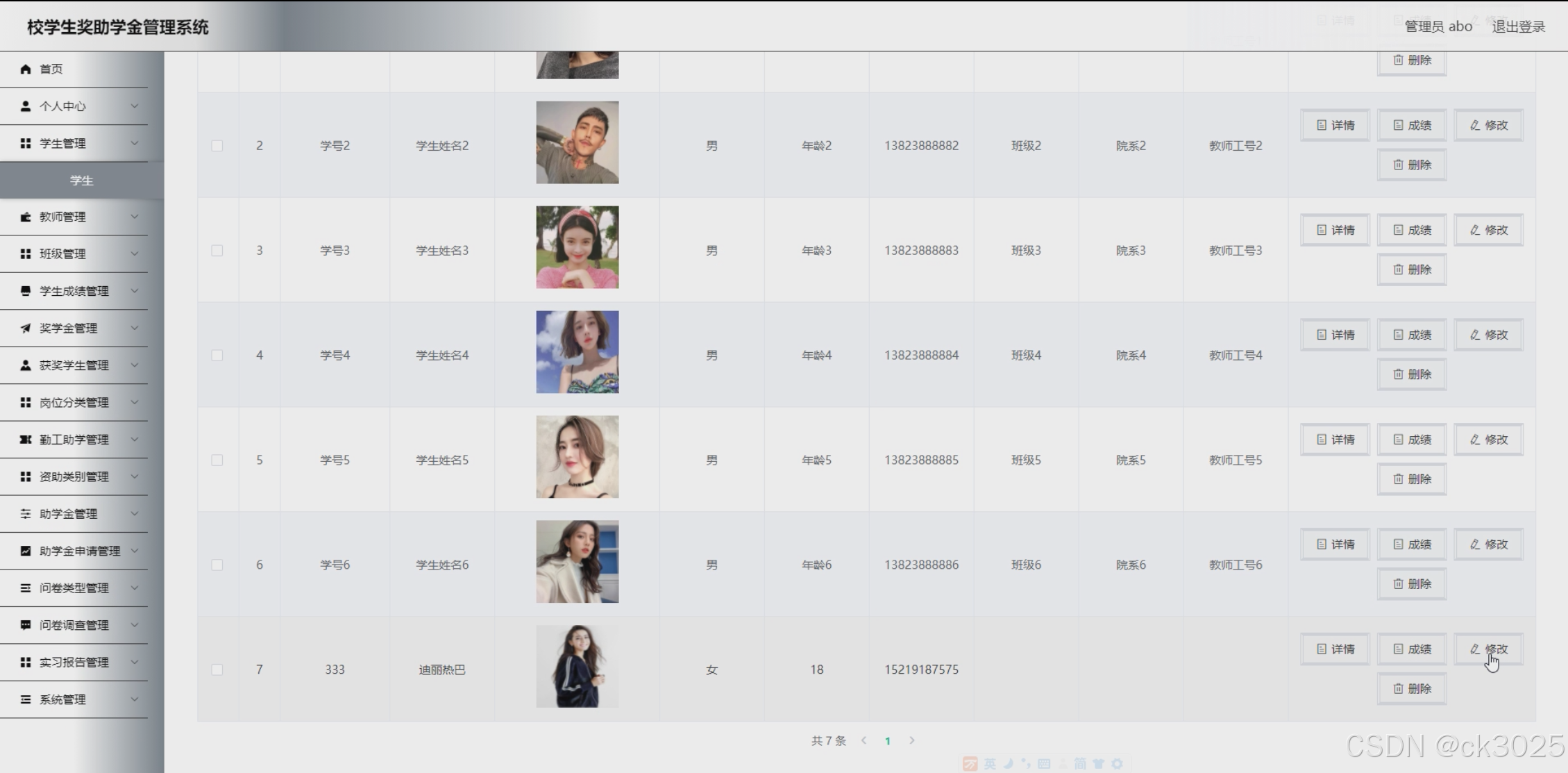Click the chat icon for 问卷调查管理
Image resolution: width=1568 pixels, height=773 pixels.
(x=26, y=625)
